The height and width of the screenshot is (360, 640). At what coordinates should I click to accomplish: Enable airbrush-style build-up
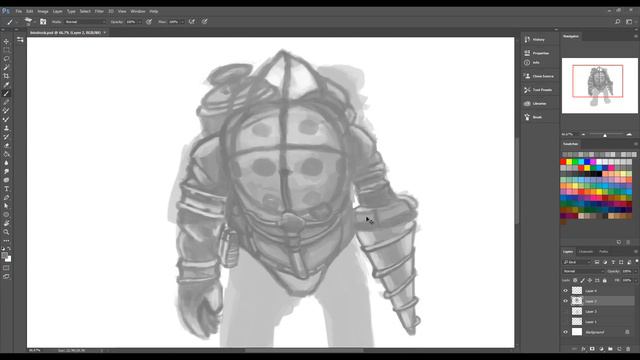(192, 22)
